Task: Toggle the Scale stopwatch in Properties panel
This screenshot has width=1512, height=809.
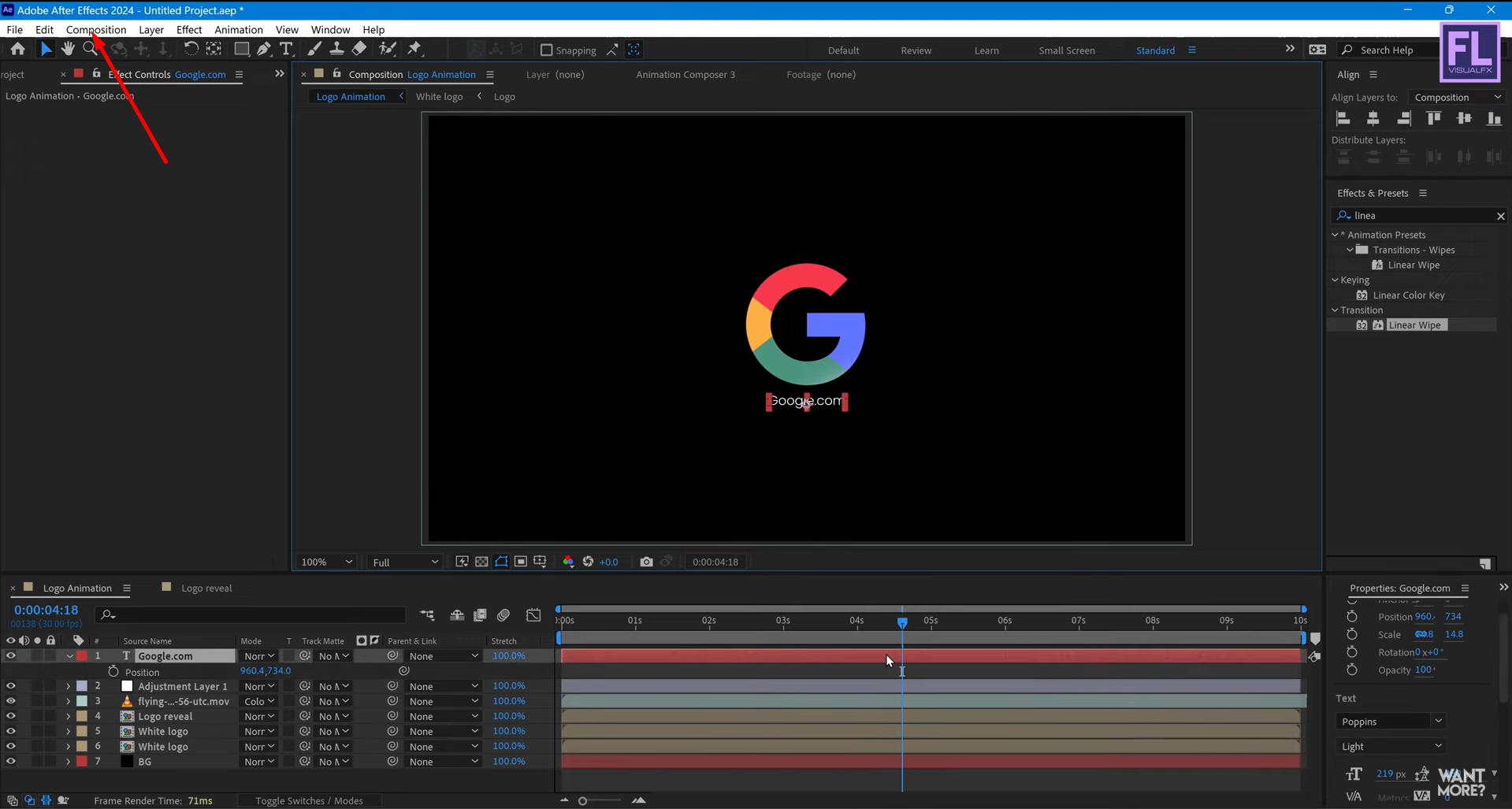Action: point(1352,634)
